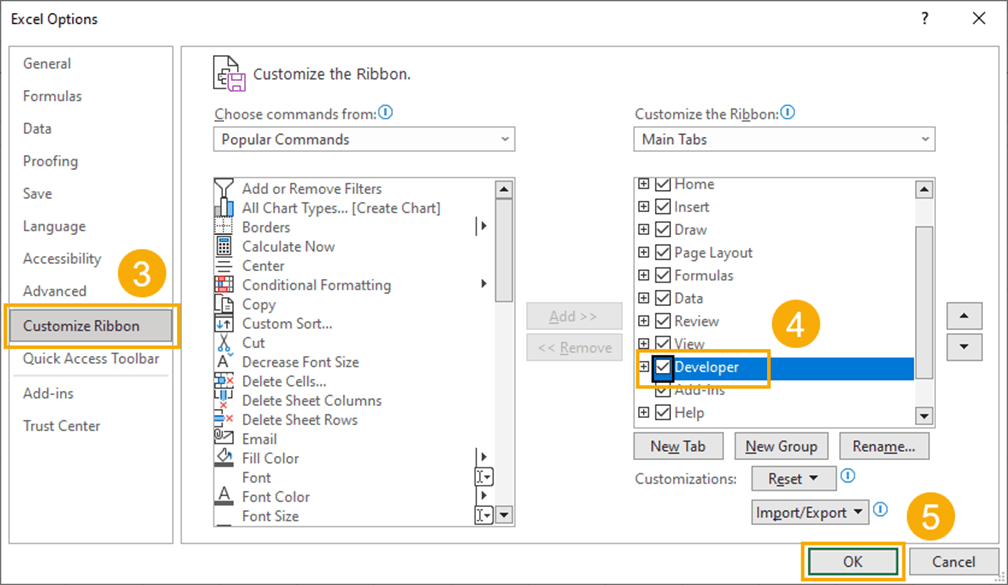Click the ribbon tabs list scrollbar thumb
Image resolution: width=1008 pixels, height=585 pixels.
924,302
